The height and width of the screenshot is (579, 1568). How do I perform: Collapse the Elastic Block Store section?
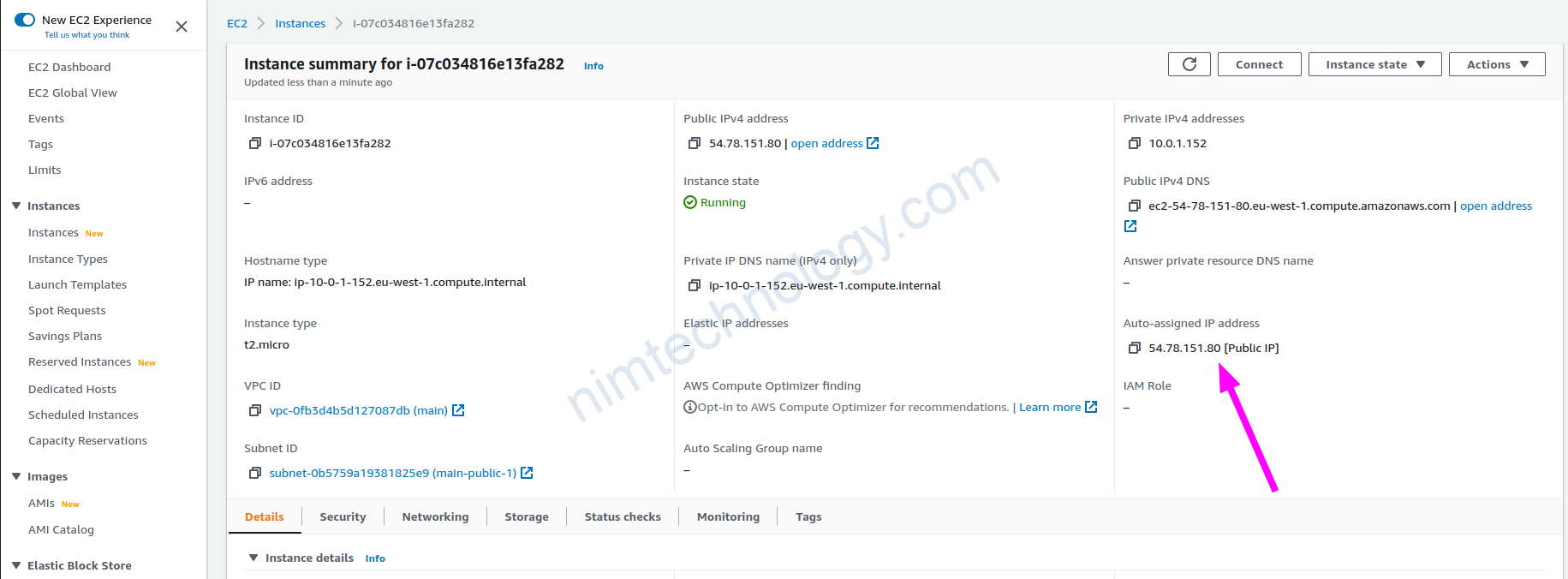(x=16, y=565)
